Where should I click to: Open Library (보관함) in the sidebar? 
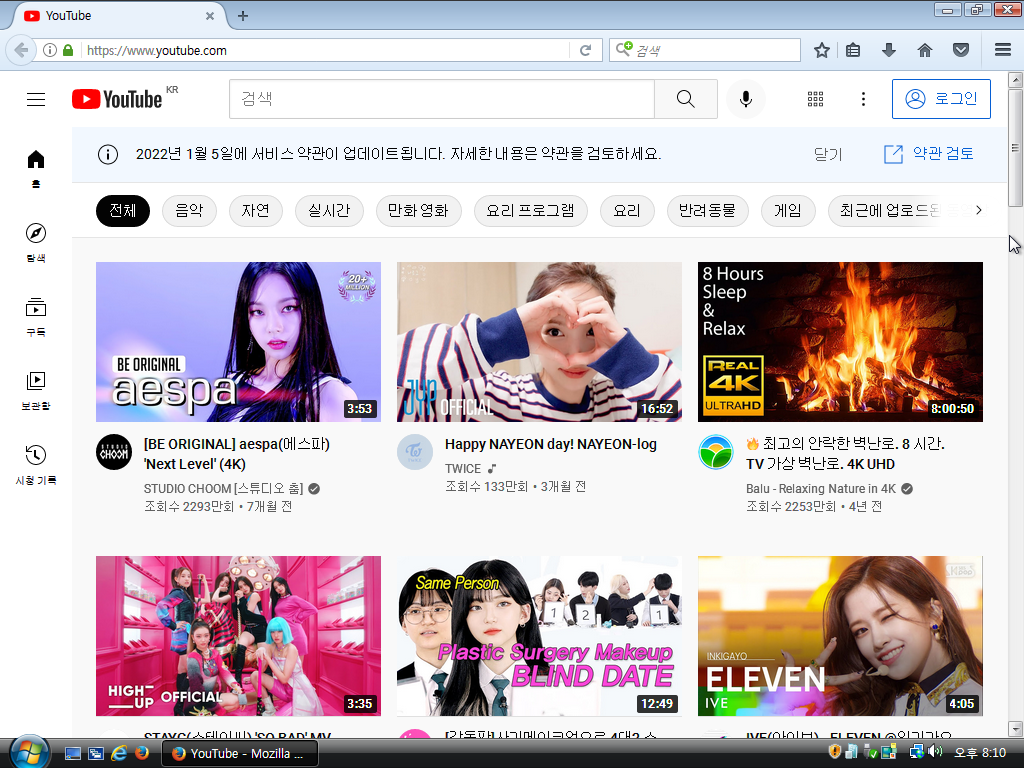(36, 391)
